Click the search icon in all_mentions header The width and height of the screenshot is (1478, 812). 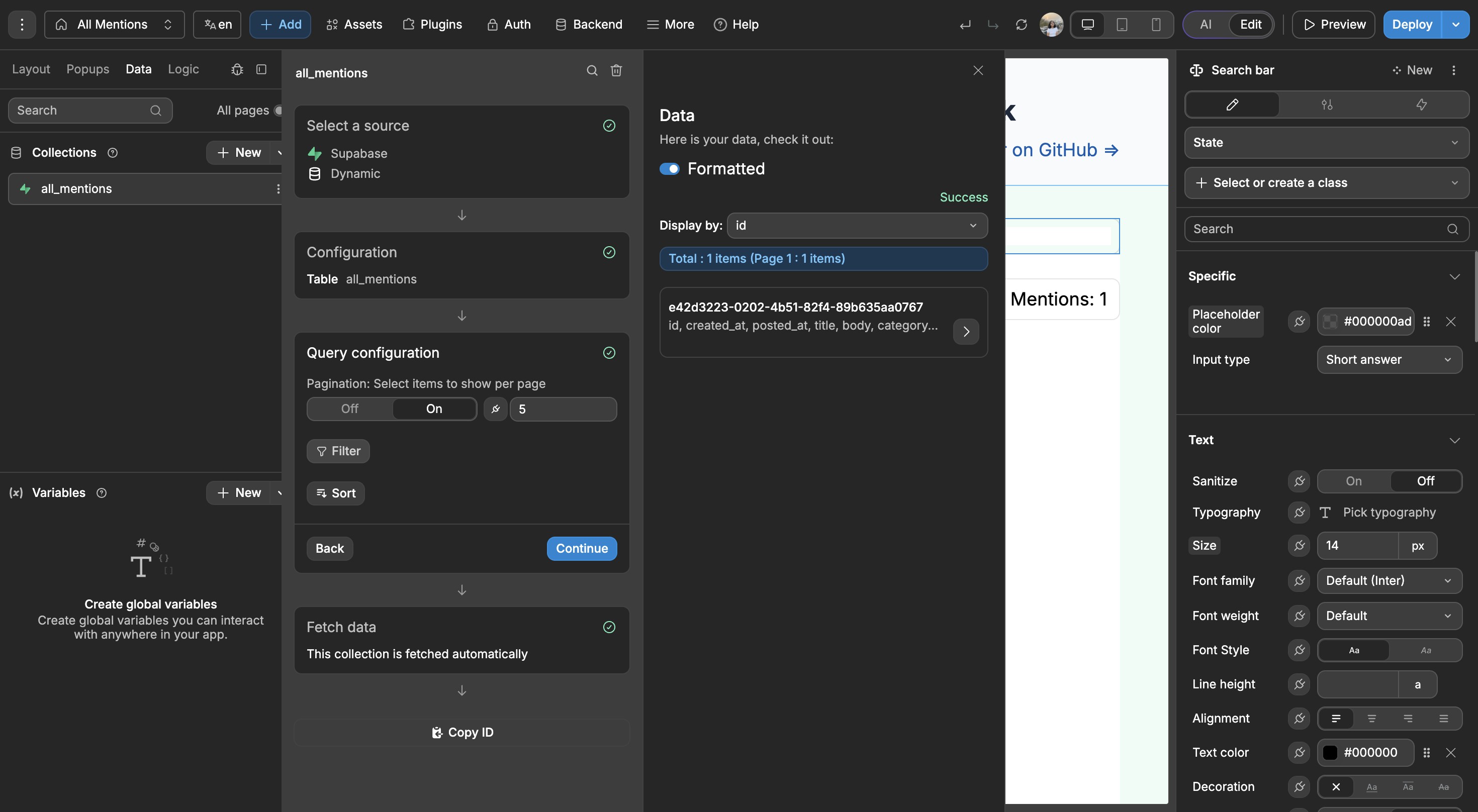coord(592,70)
